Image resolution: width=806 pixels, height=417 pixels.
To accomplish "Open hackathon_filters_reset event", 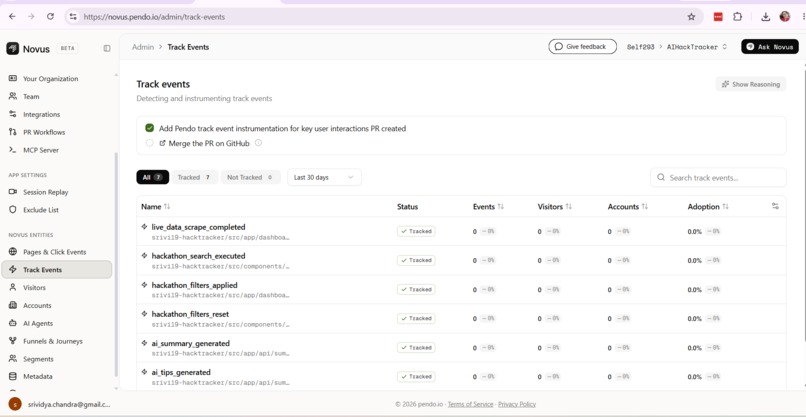I will (x=190, y=314).
